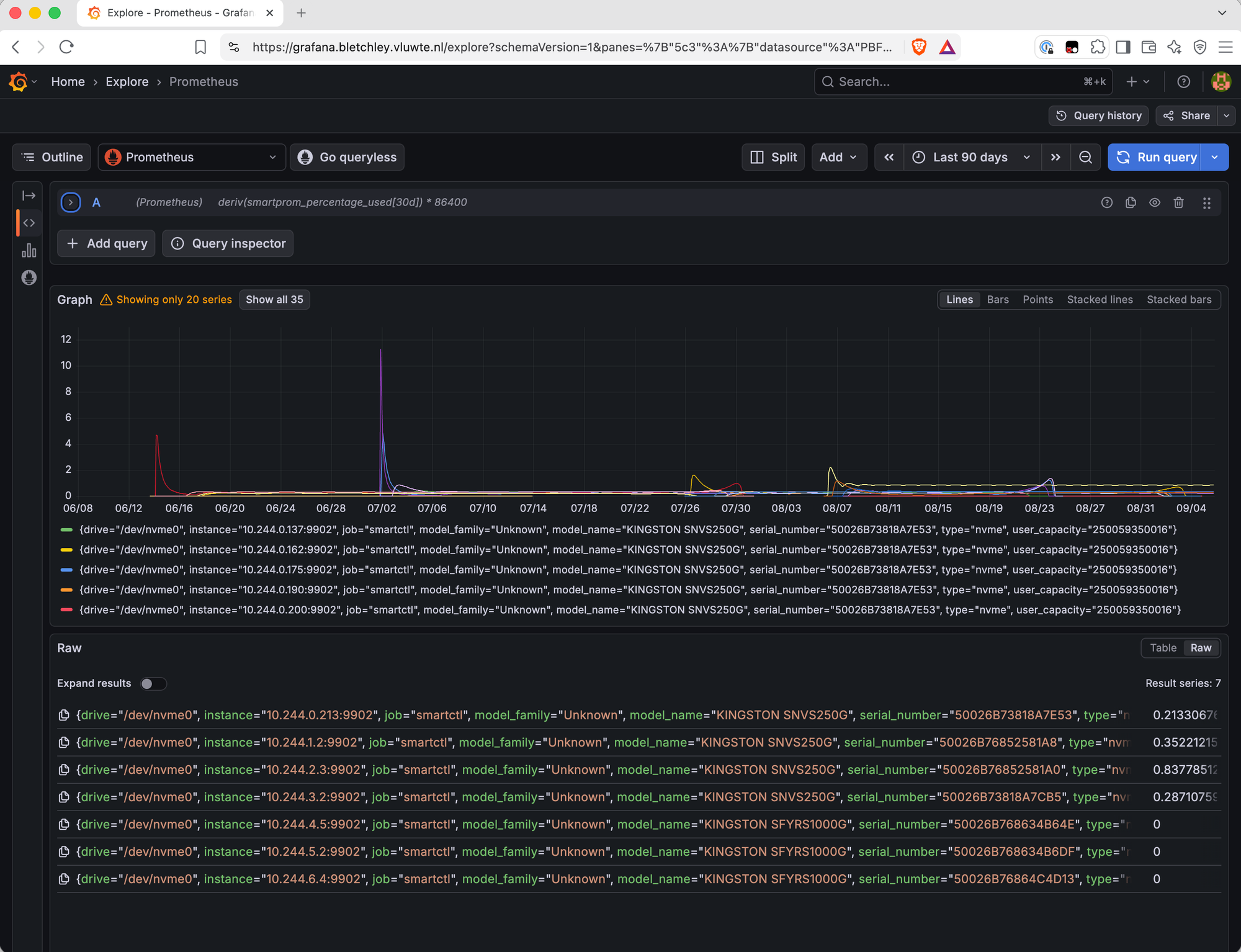The width and height of the screenshot is (1241, 952).
Task: Click the browser address bar URL
Action: click(572, 47)
